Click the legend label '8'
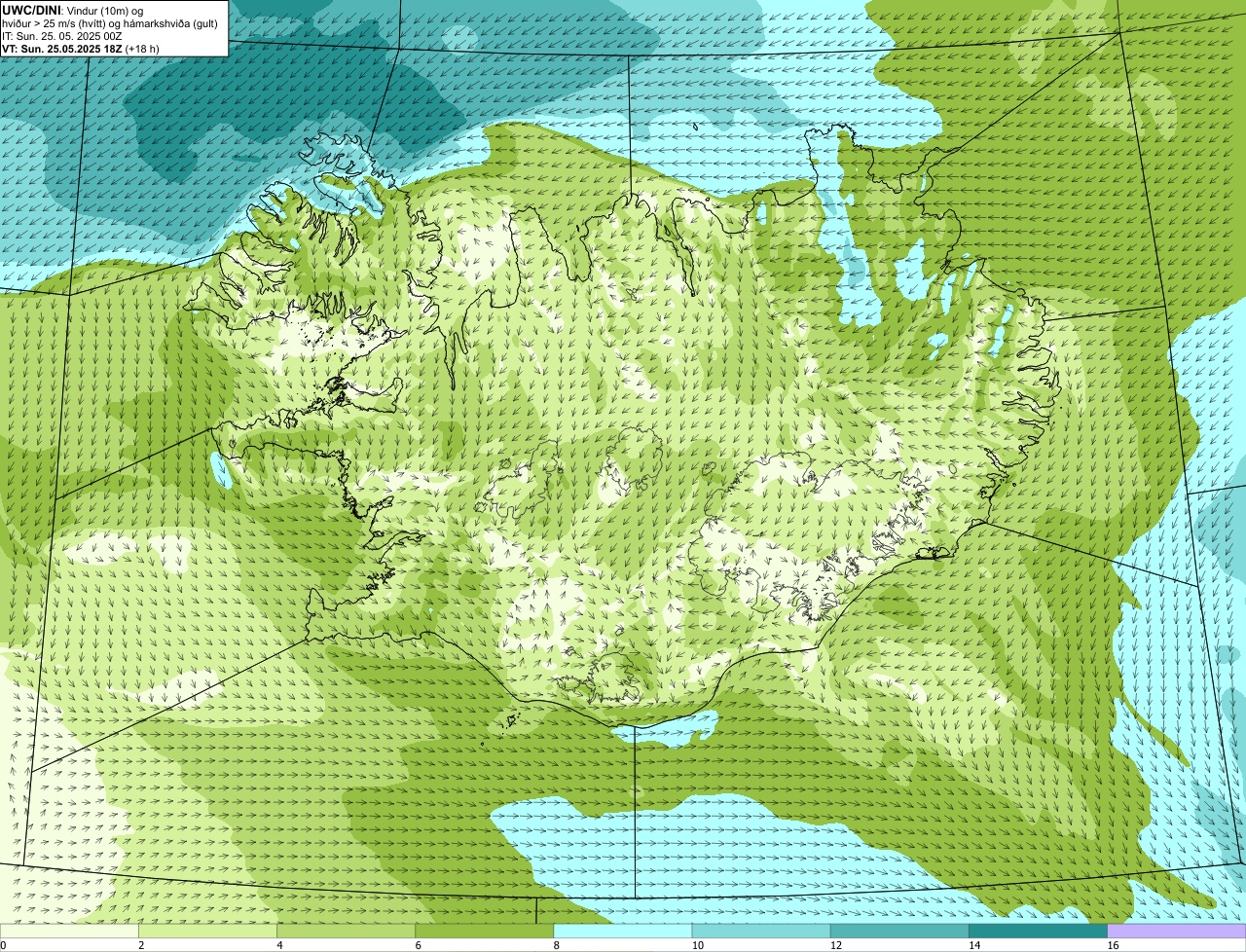This screenshot has height=952, width=1246. click(x=556, y=945)
